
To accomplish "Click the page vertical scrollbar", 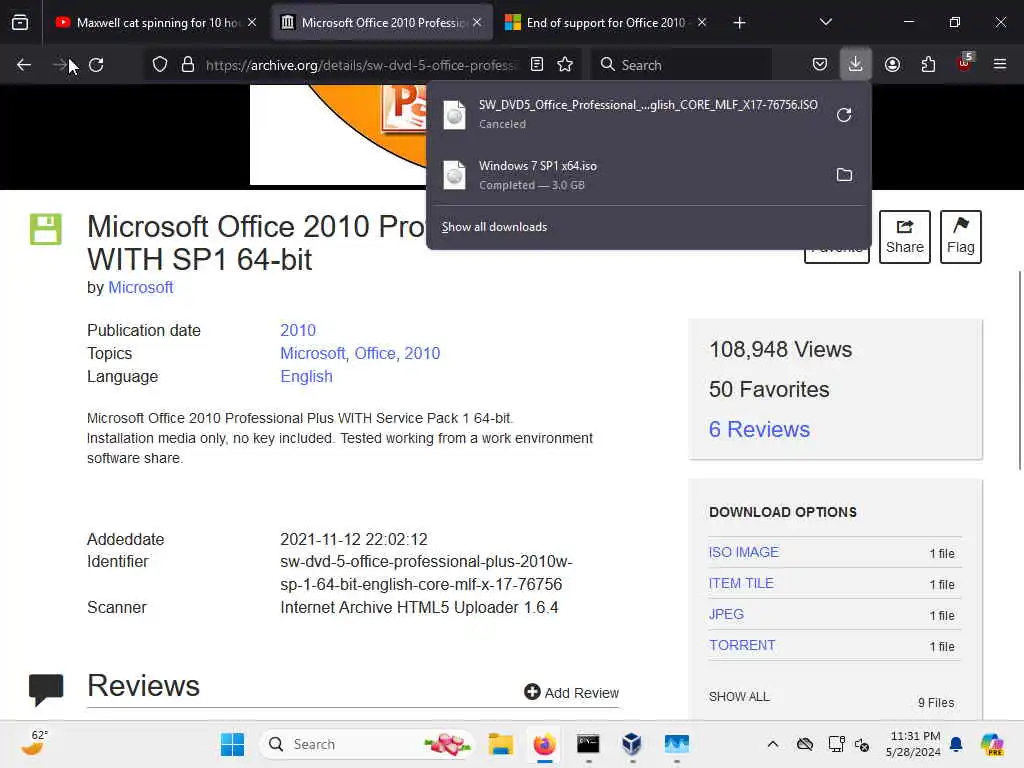I will tap(1019, 370).
